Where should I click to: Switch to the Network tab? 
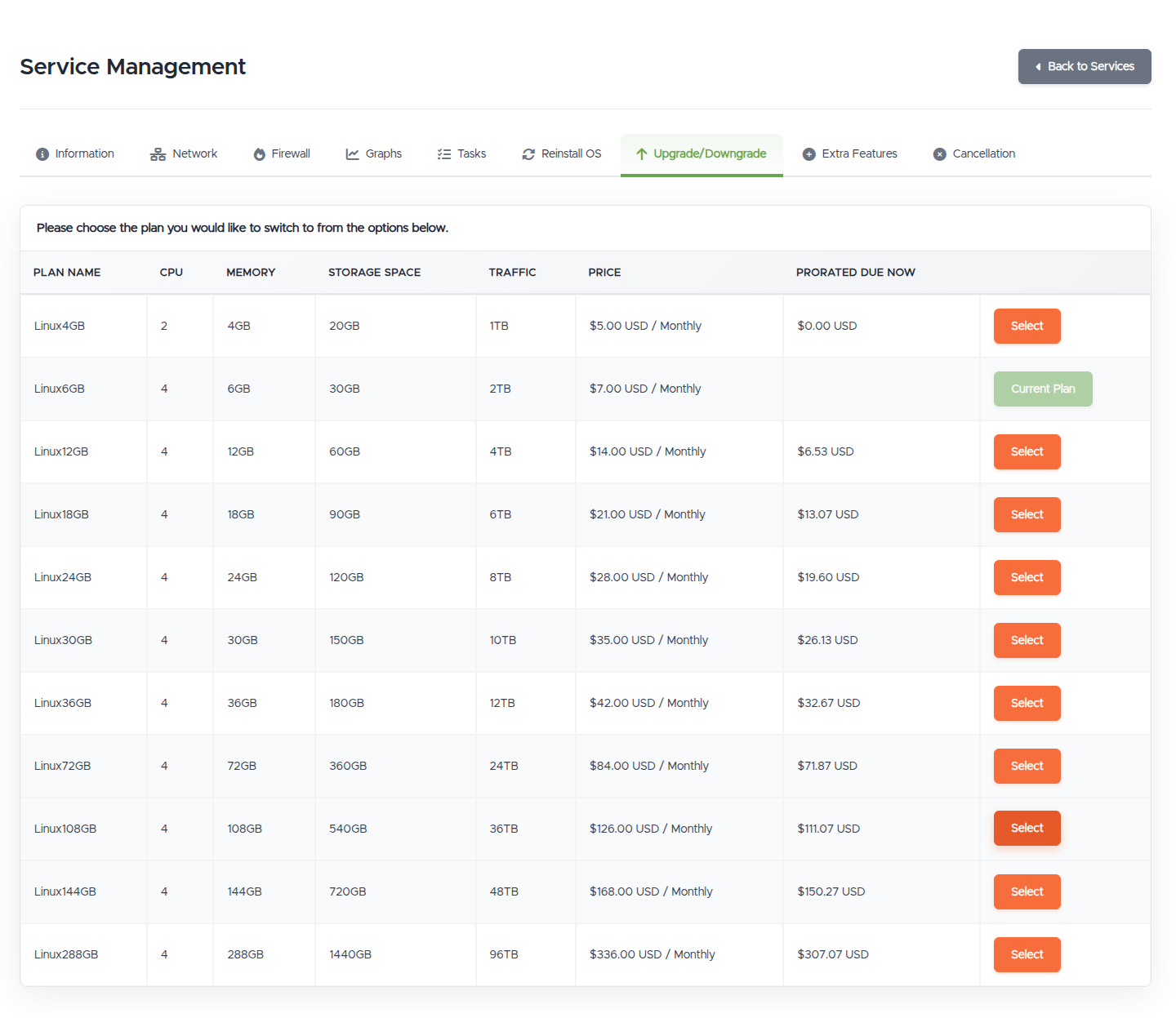(184, 154)
